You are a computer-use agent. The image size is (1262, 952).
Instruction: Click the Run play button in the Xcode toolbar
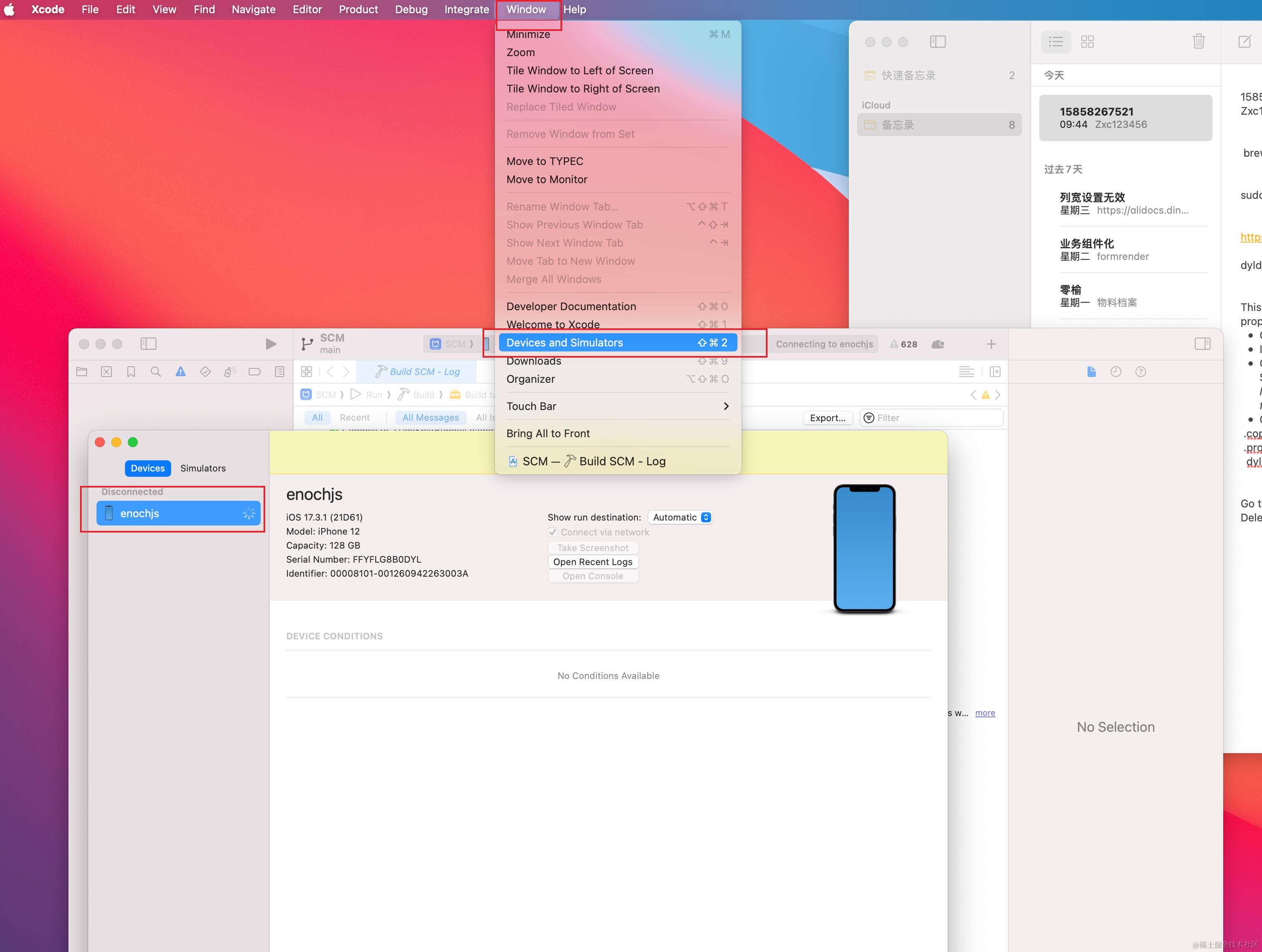[x=271, y=344]
